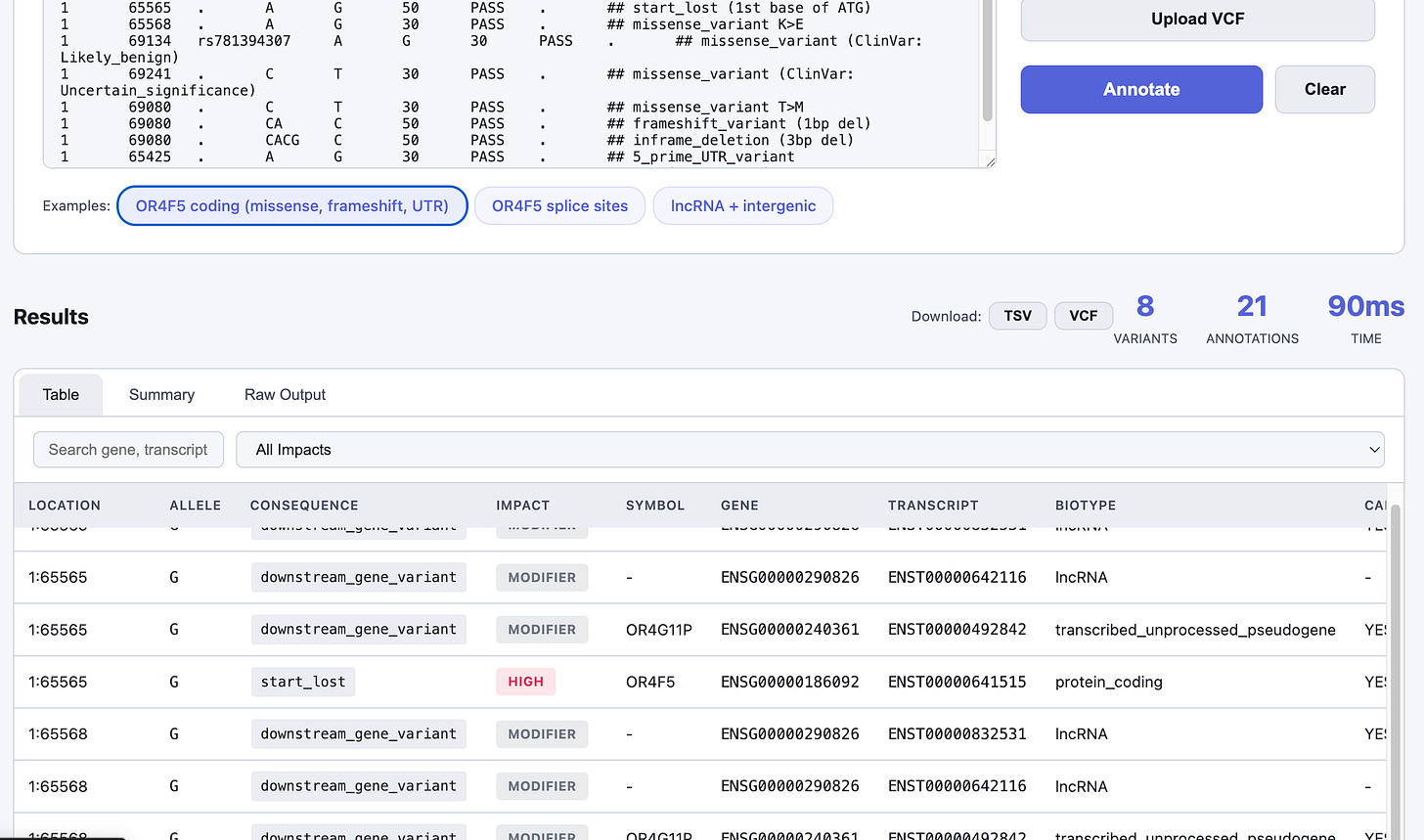Click the Results heading
This screenshot has width=1424, height=840.
[51, 317]
